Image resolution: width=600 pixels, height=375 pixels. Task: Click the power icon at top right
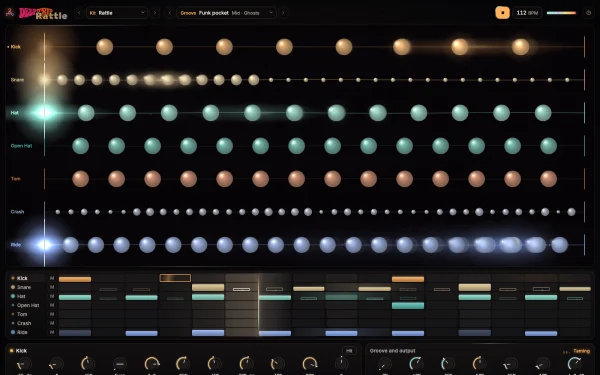coord(589,13)
